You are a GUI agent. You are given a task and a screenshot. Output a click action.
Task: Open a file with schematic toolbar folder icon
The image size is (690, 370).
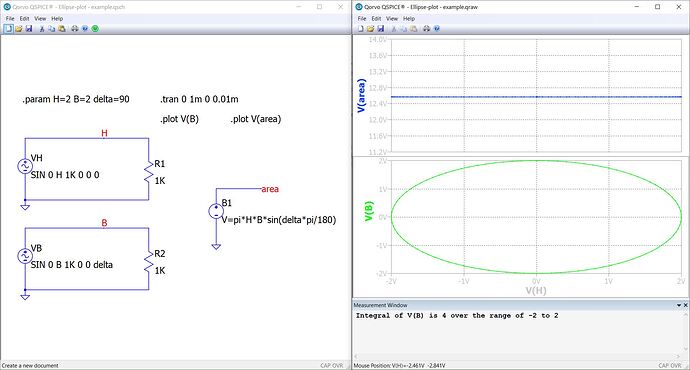point(18,29)
